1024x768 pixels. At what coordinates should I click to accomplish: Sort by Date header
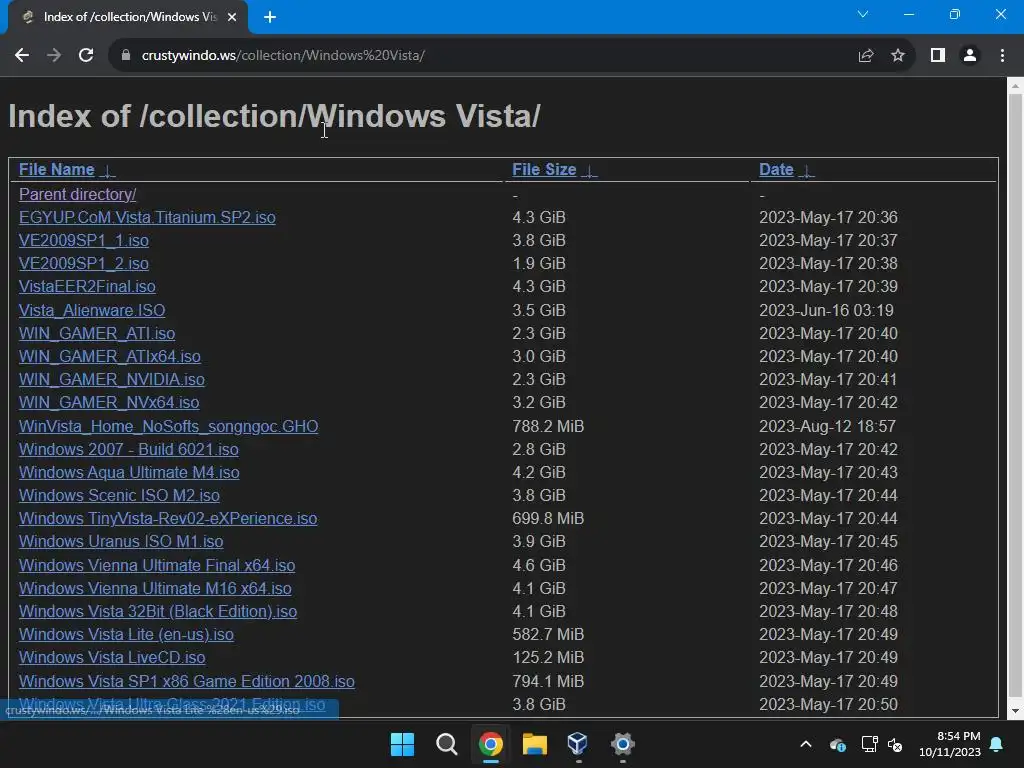776,170
